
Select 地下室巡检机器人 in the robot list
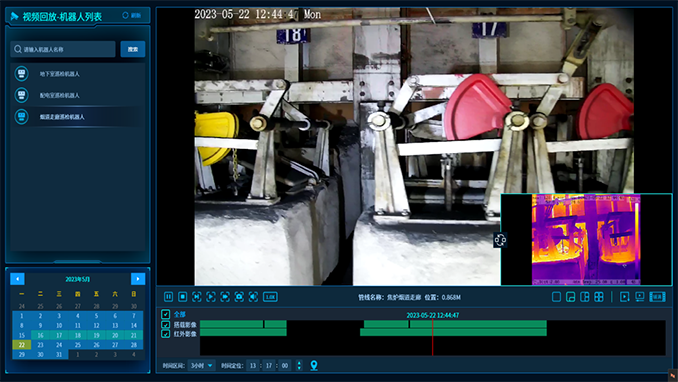(x=78, y=74)
